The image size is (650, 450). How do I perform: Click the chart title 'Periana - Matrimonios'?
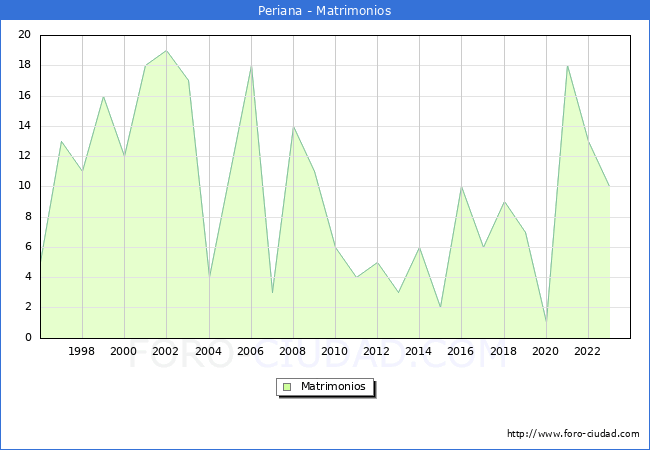[325, 10]
